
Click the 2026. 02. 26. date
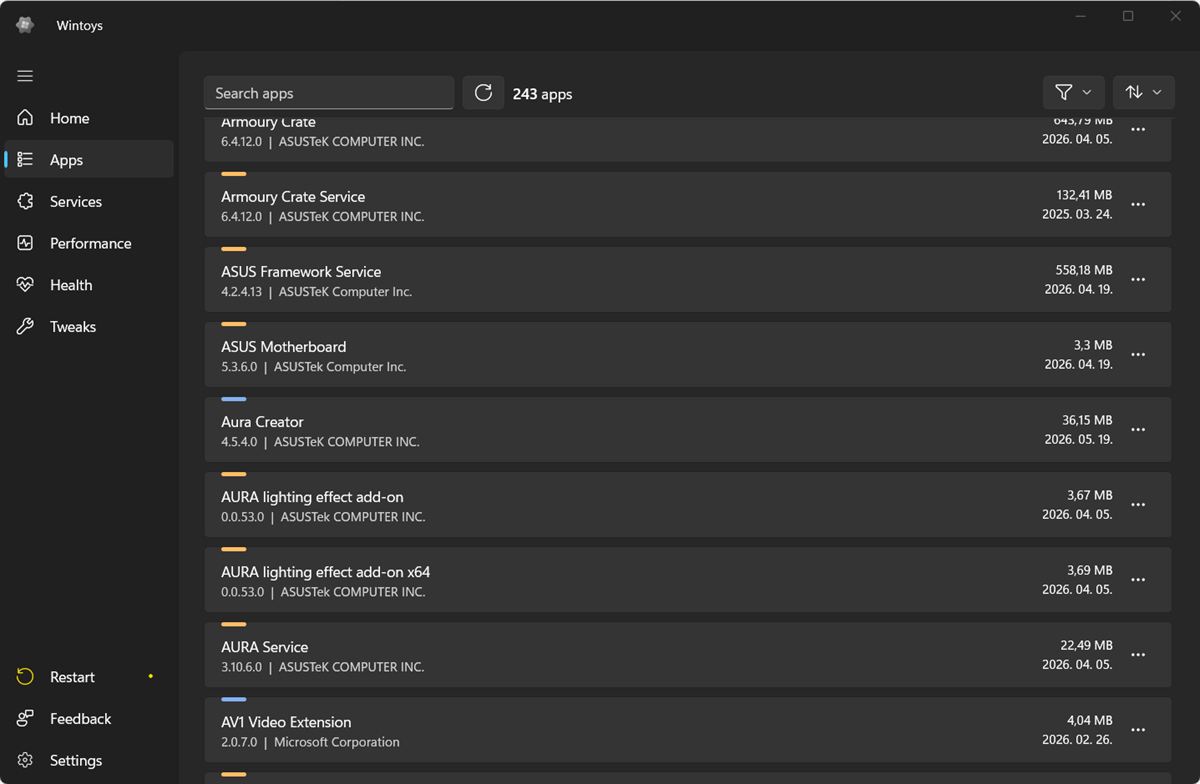point(1077,739)
